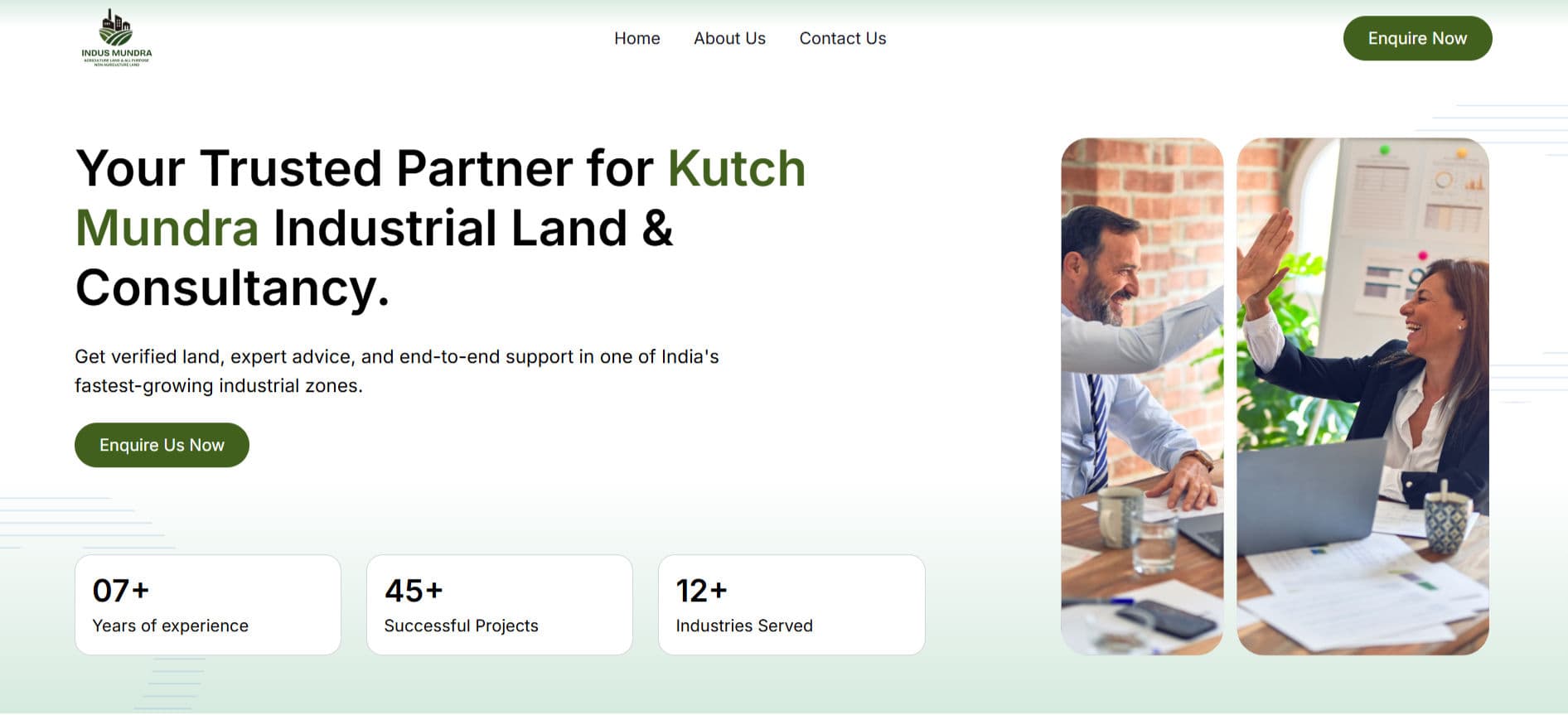Click the 45+ number in stats
Viewport: 1568px width, 715px height.
tap(414, 591)
